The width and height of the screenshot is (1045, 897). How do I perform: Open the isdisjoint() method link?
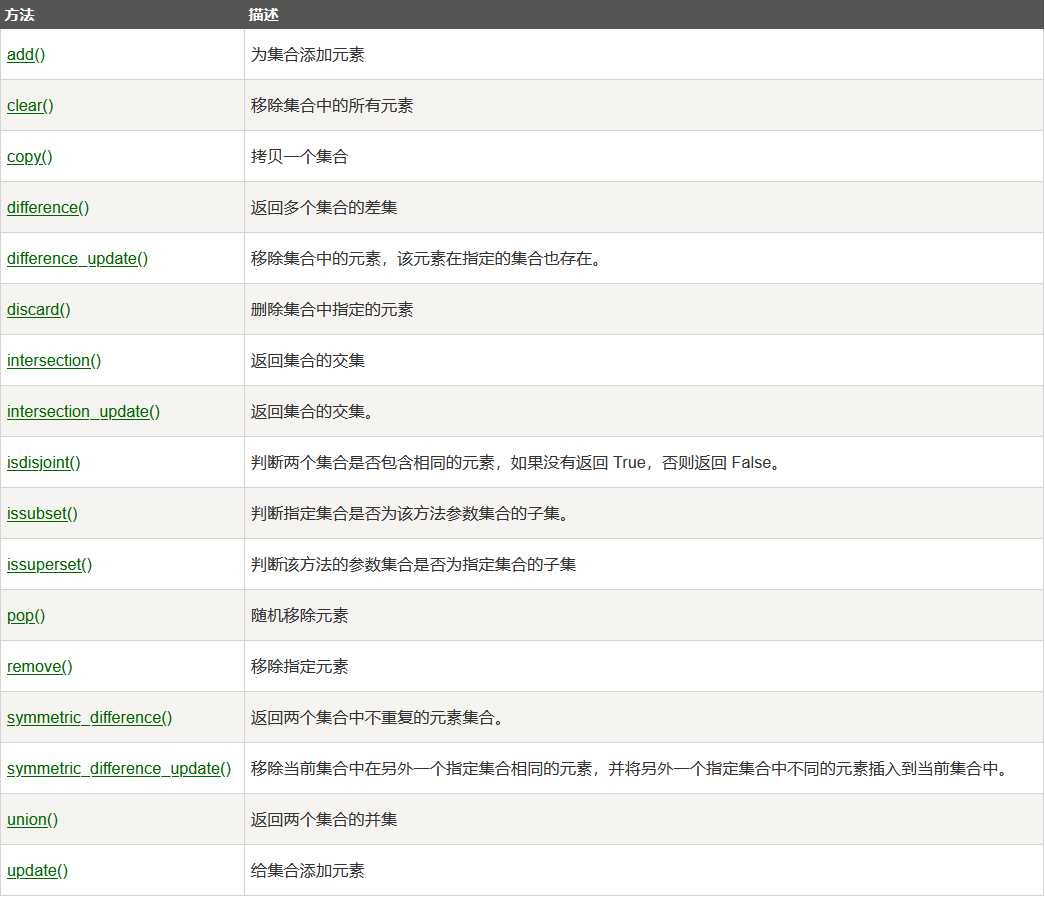point(43,462)
